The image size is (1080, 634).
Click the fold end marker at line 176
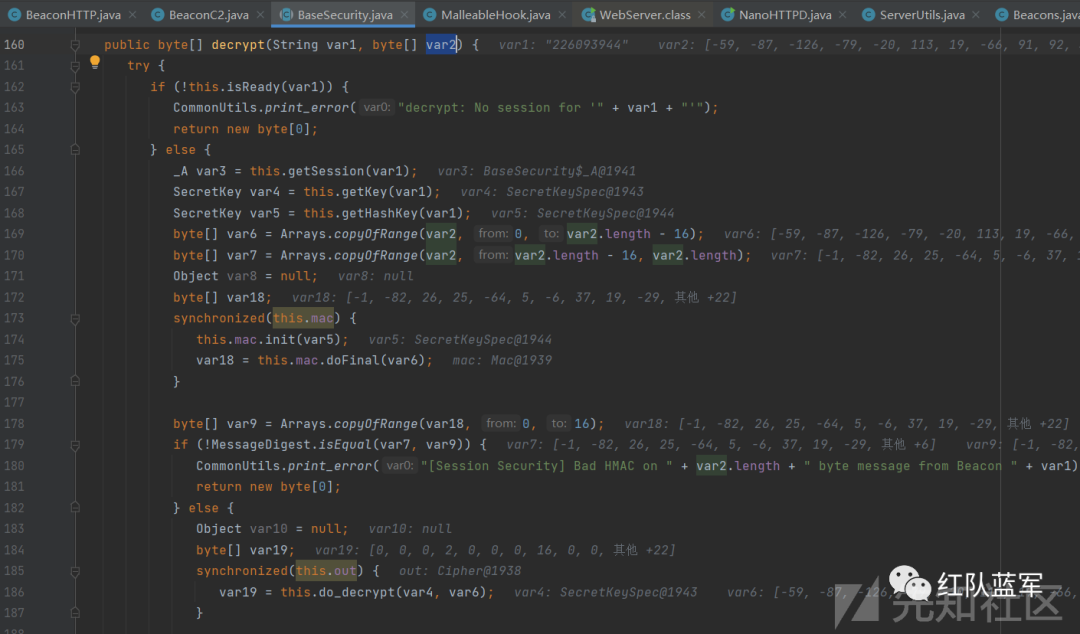[x=75, y=380]
